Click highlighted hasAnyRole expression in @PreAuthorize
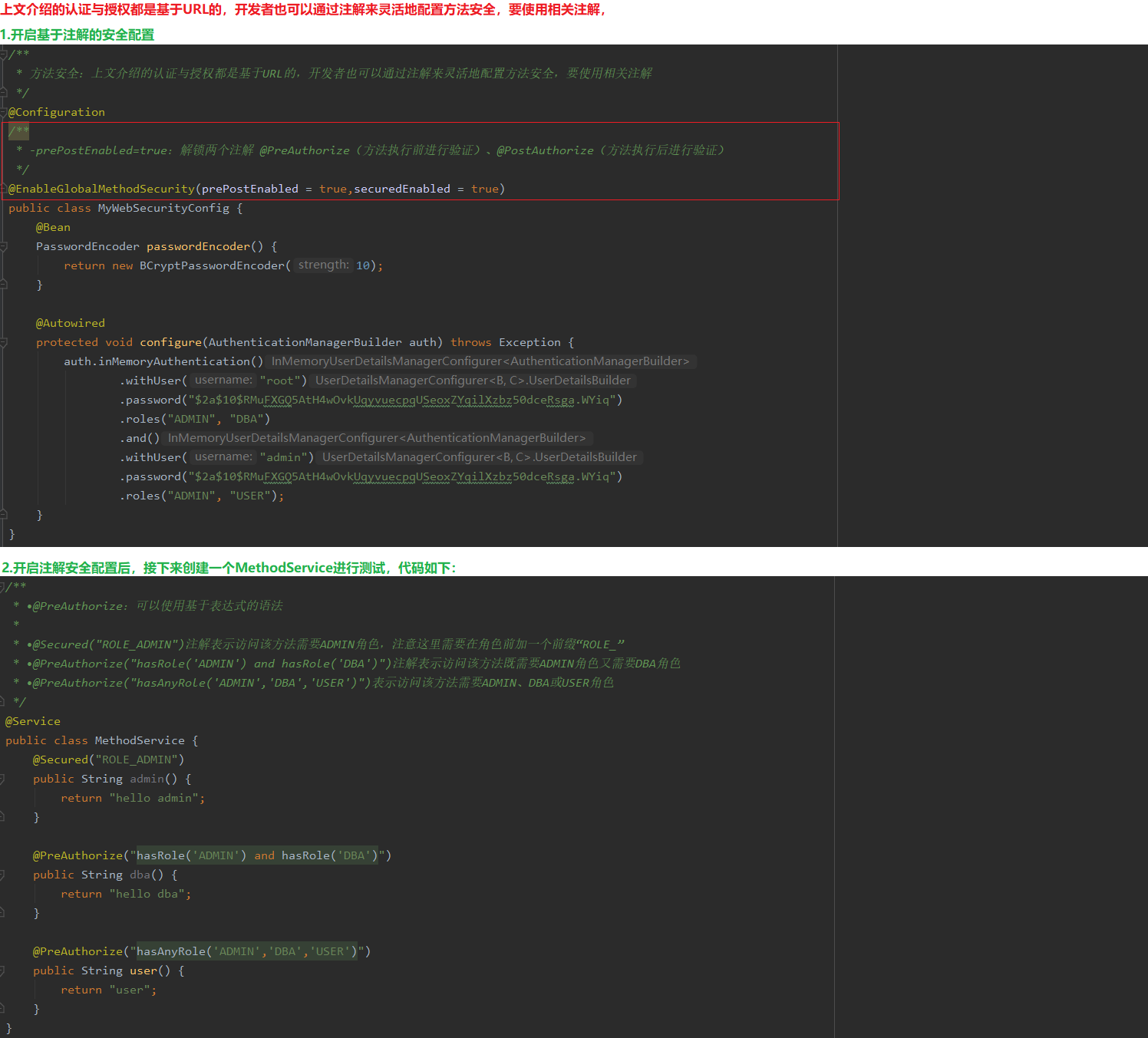 pyautogui.click(x=246, y=951)
